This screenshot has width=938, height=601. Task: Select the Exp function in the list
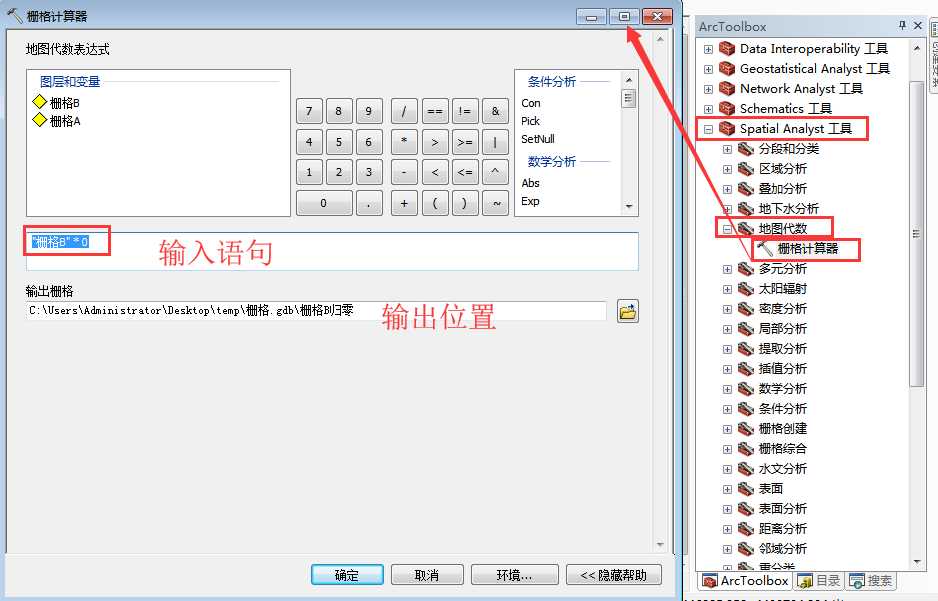click(x=530, y=202)
